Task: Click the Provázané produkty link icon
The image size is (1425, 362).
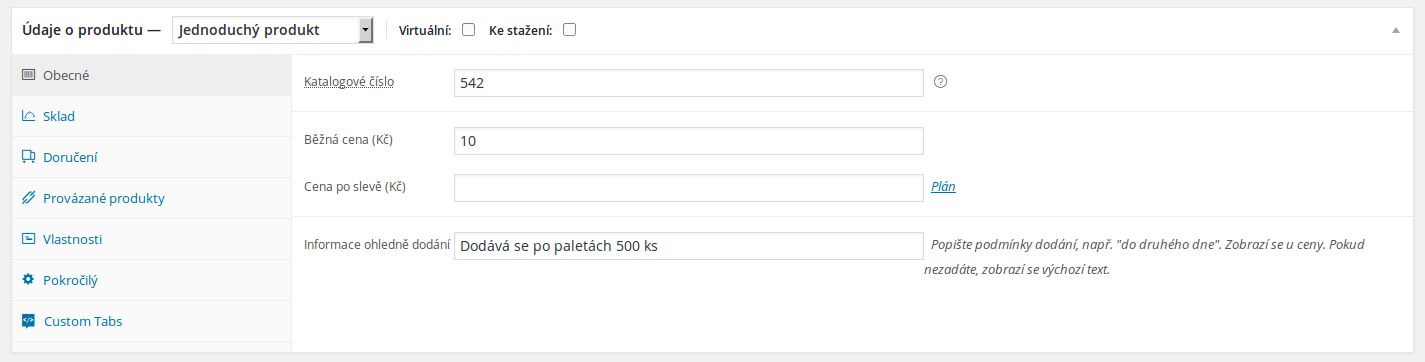Action: click(x=28, y=198)
